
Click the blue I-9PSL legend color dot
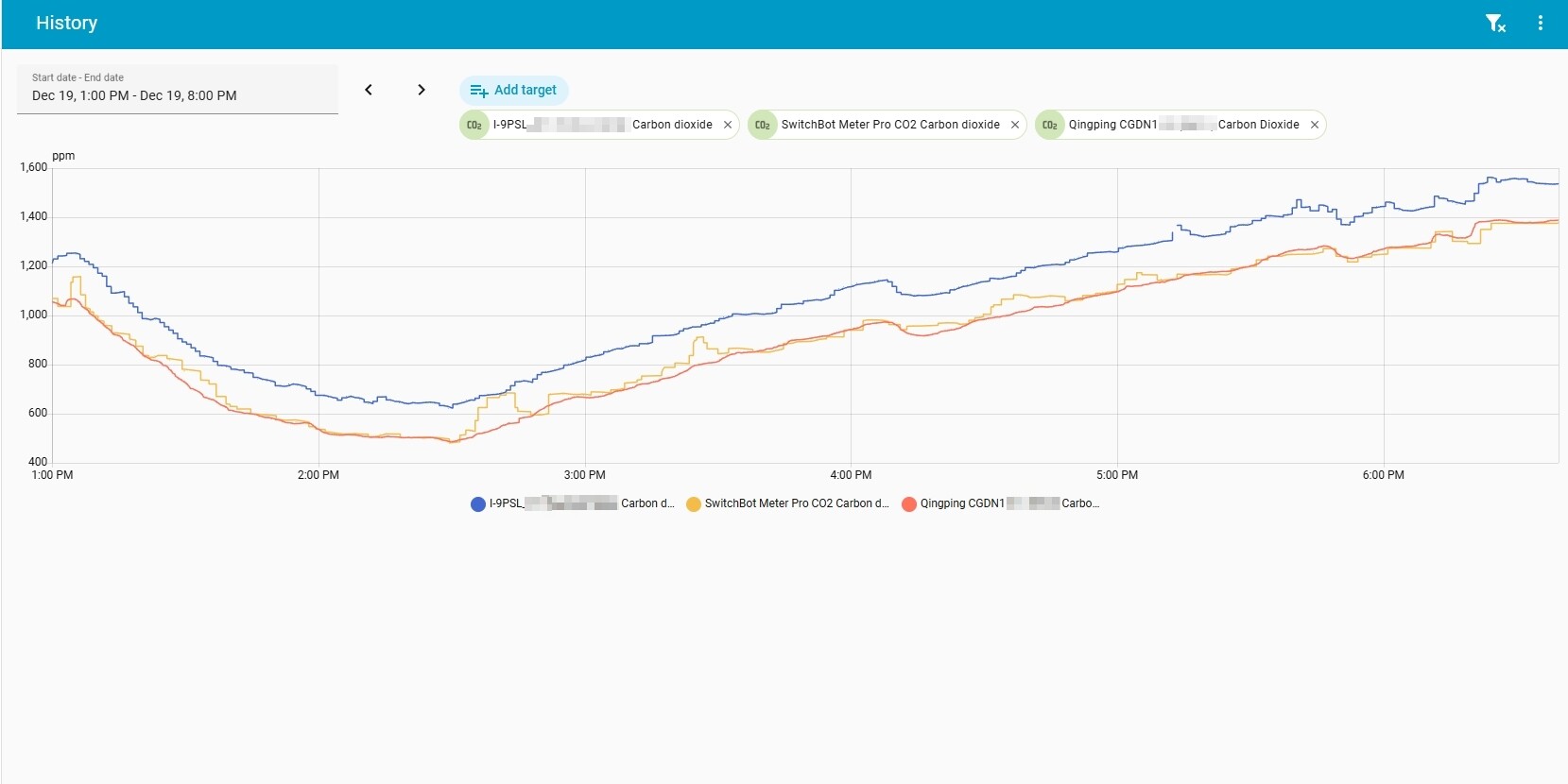click(x=478, y=504)
